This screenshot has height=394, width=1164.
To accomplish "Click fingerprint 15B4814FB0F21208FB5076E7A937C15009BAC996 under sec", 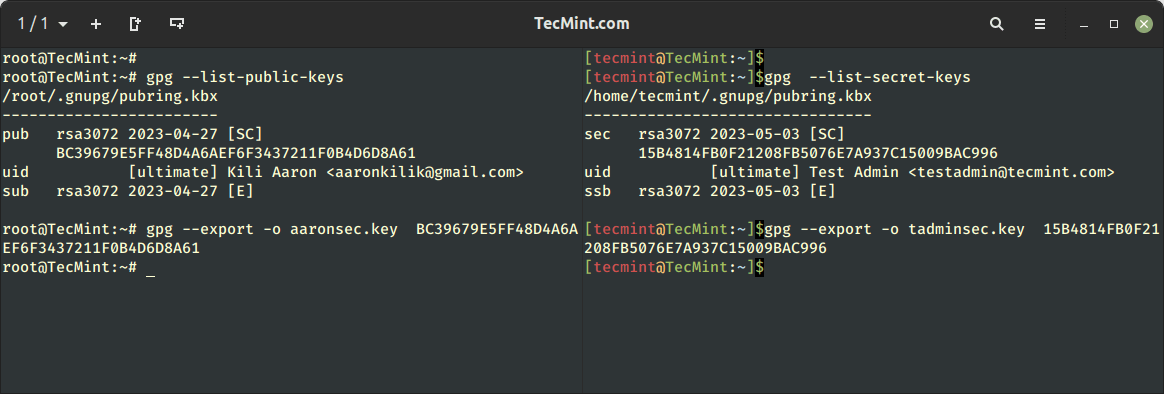I will (818, 153).
